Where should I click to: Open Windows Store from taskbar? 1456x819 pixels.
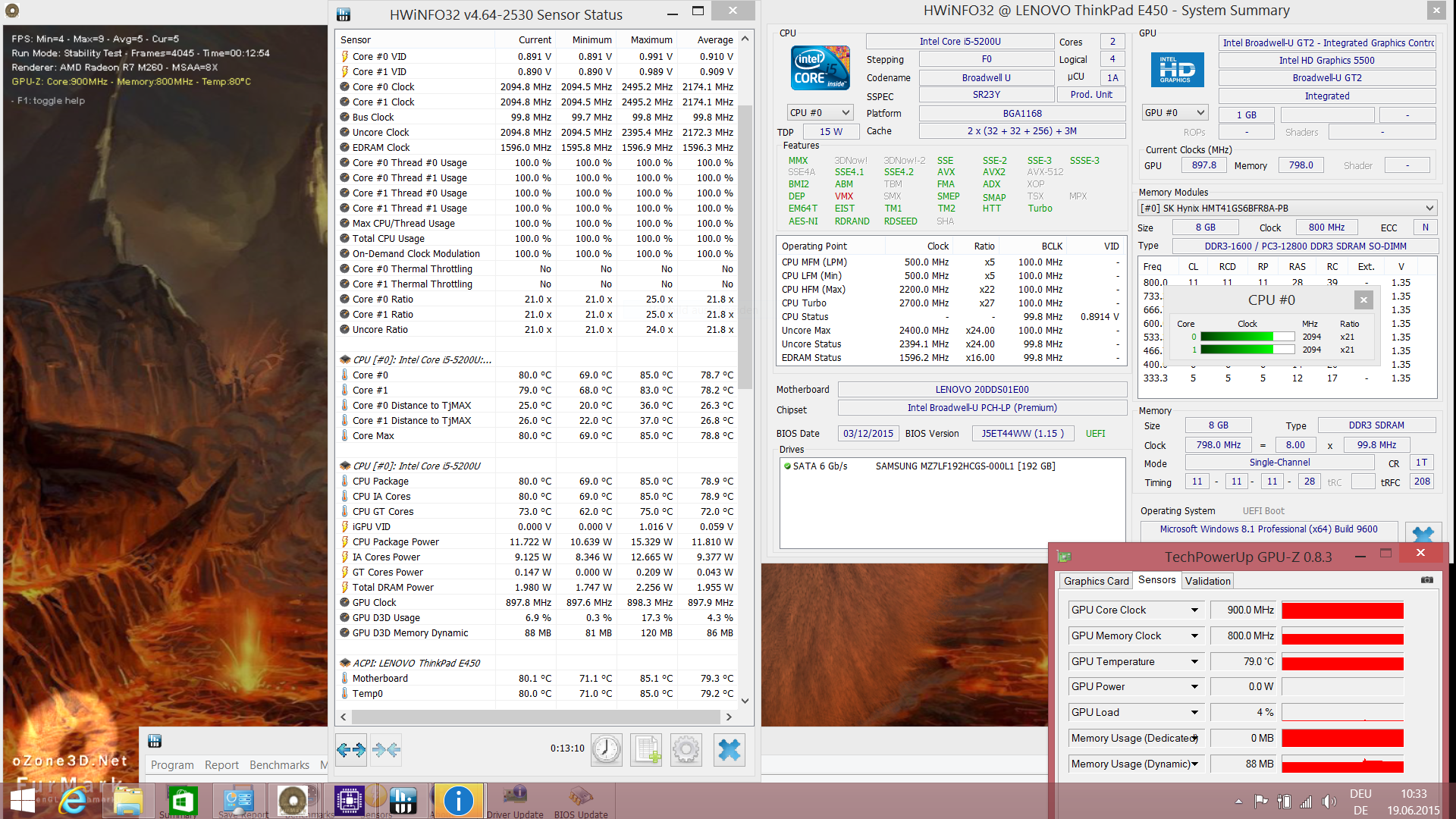(x=183, y=801)
